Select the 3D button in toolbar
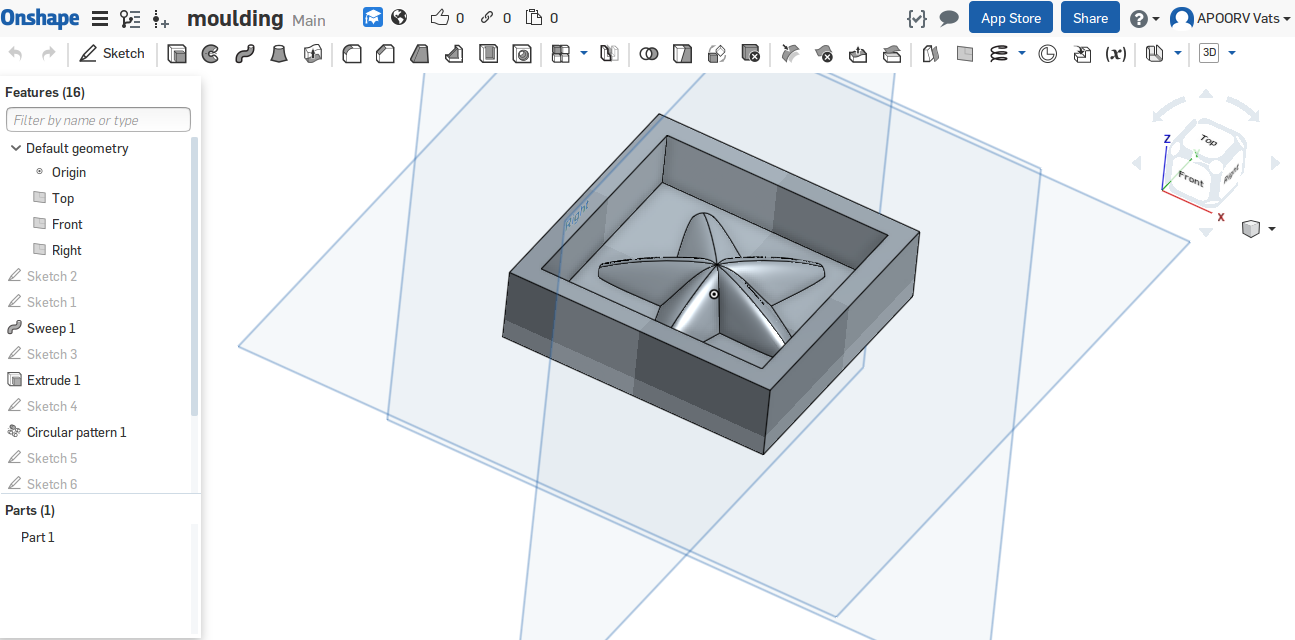The image size is (1295, 640). click(x=1209, y=54)
